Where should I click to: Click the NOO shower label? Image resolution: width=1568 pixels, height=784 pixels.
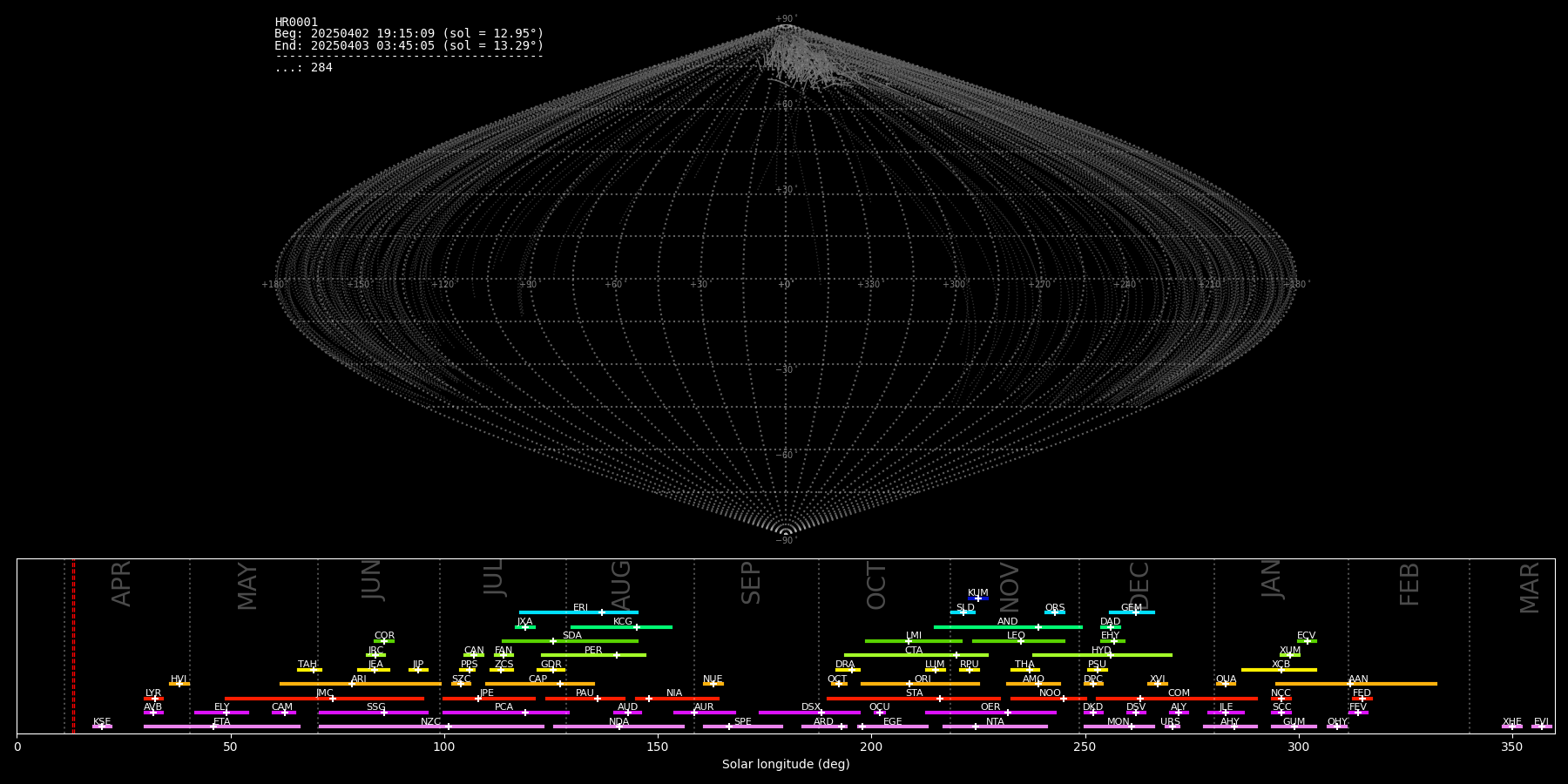(1051, 693)
